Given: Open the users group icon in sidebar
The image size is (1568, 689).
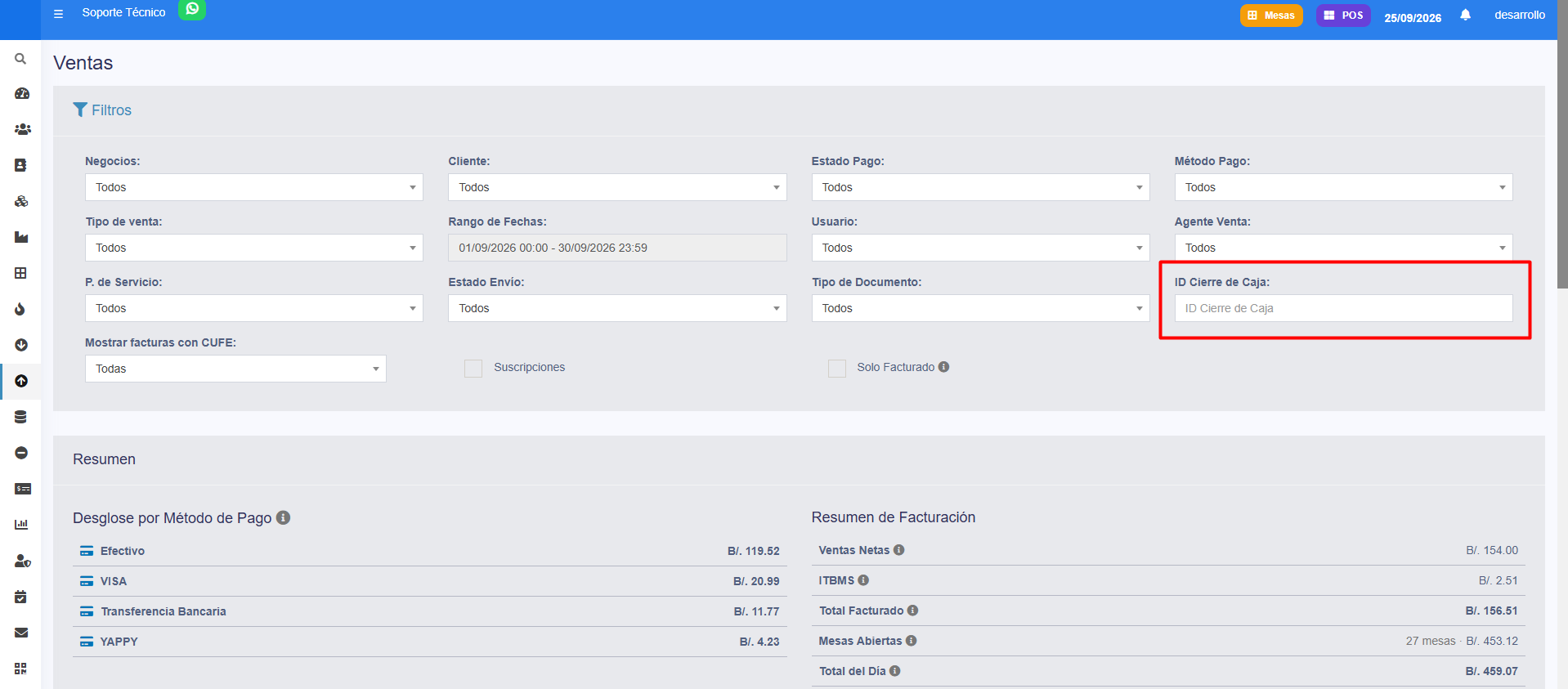Looking at the screenshot, I should [x=22, y=129].
